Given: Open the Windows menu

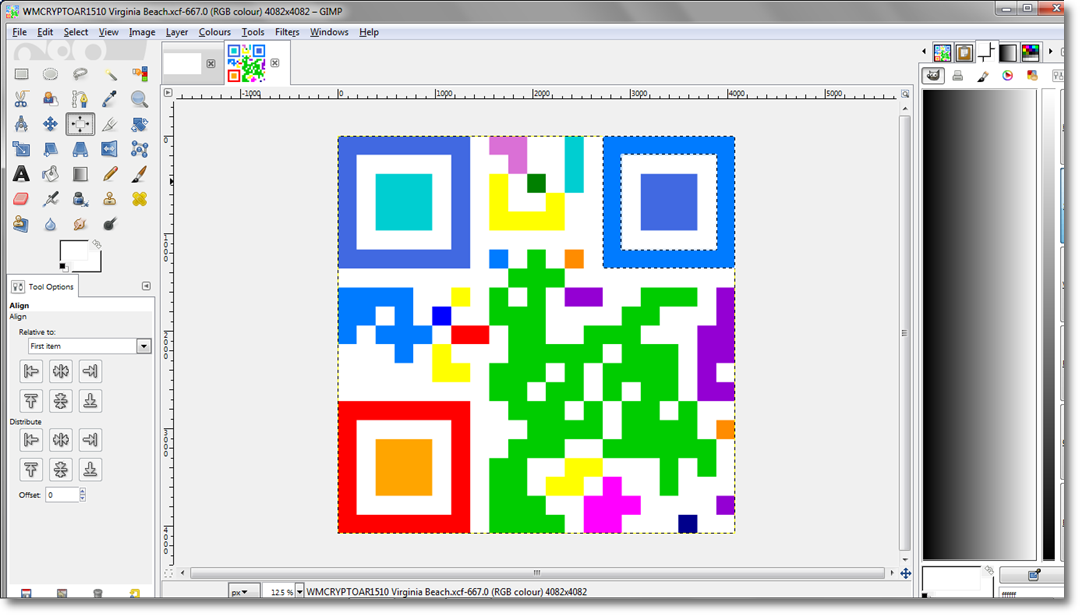Looking at the screenshot, I should [329, 32].
